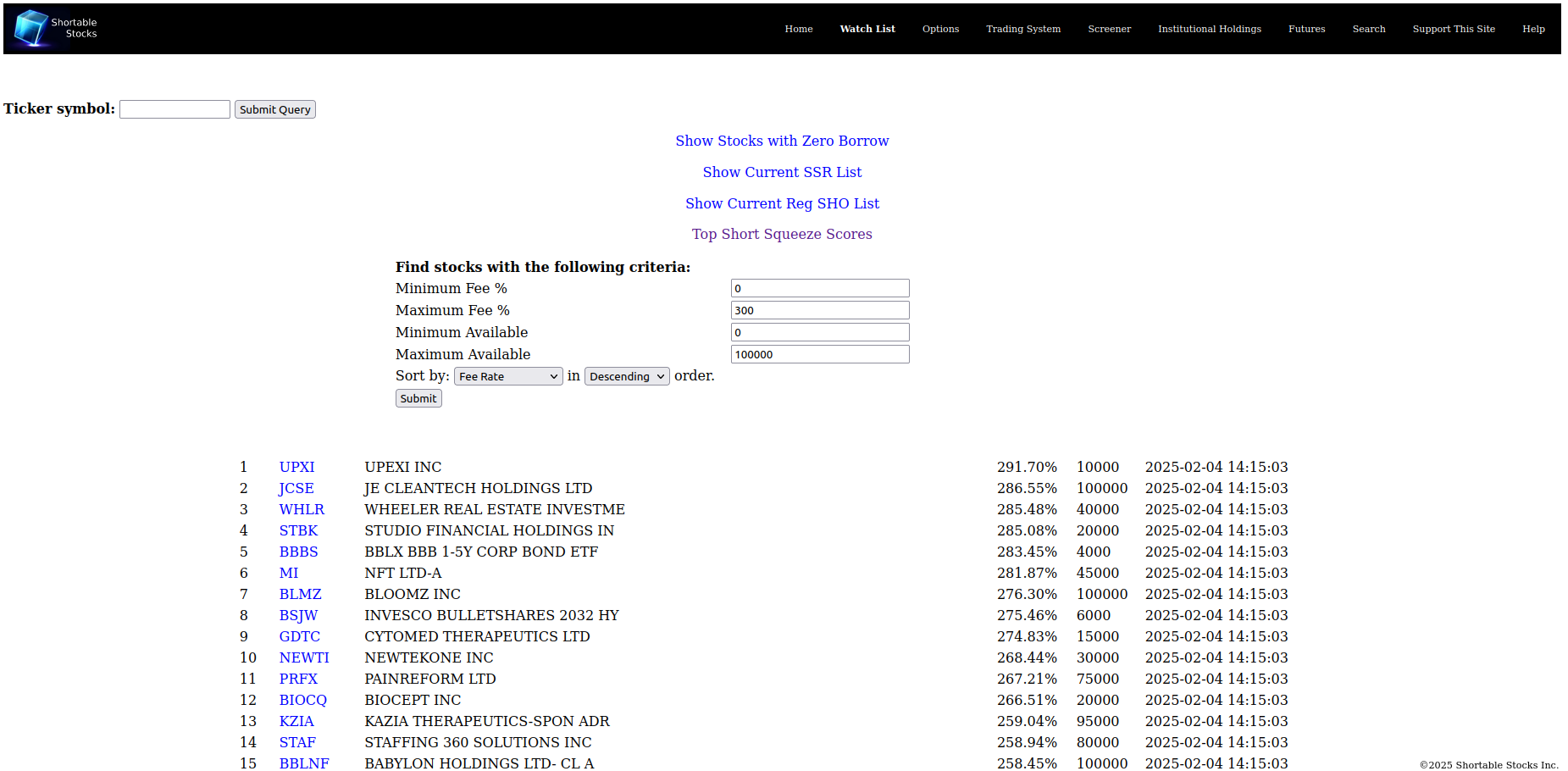The width and height of the screenshot is (1568, 771).
Task: Open the NEWTI ticker link
Action: tap(304, 657)
